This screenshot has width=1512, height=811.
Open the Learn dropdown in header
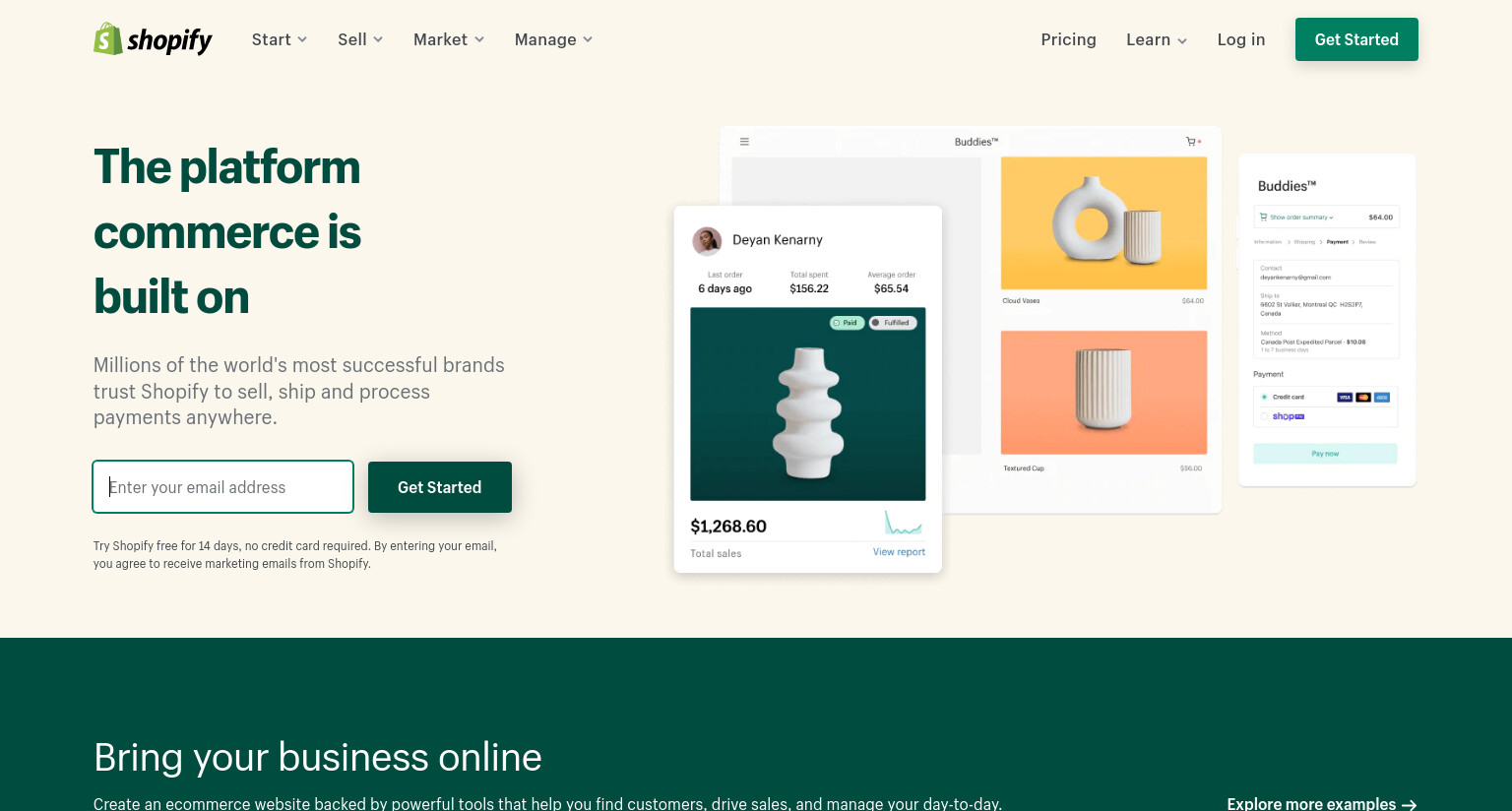[x=1157, y=39]
